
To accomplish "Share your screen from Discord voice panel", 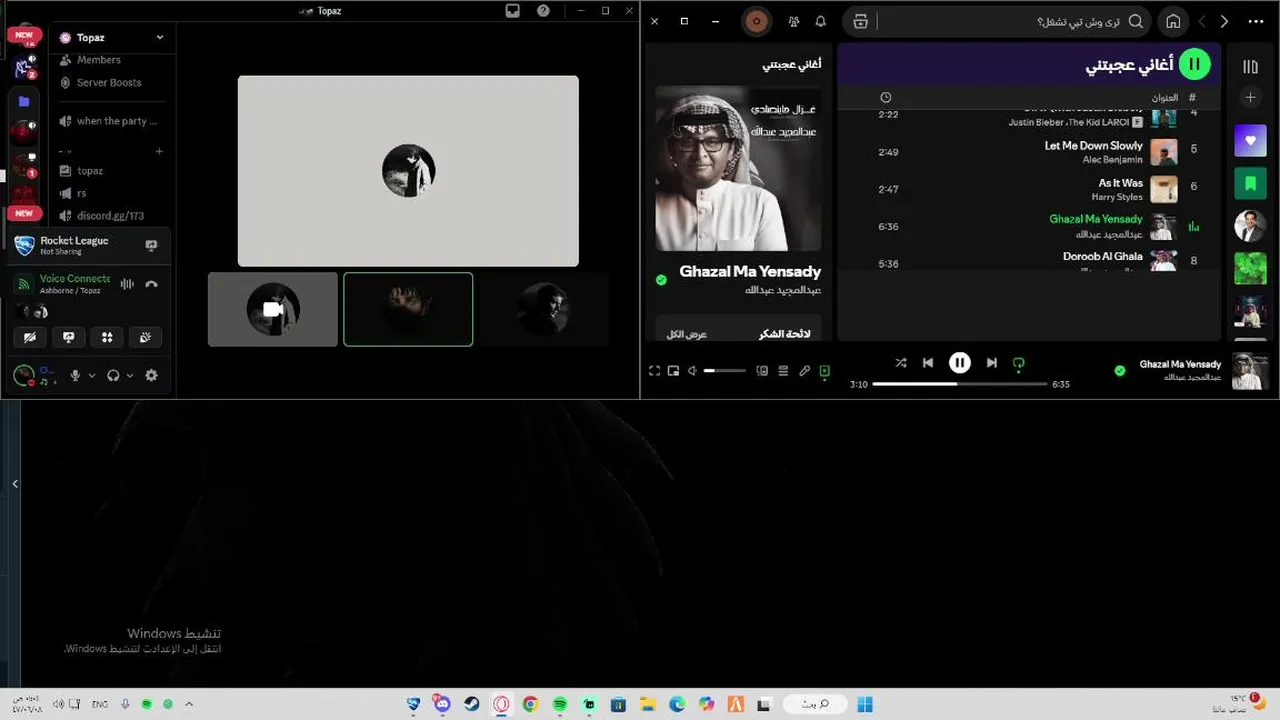I will (x=69, y=337).
